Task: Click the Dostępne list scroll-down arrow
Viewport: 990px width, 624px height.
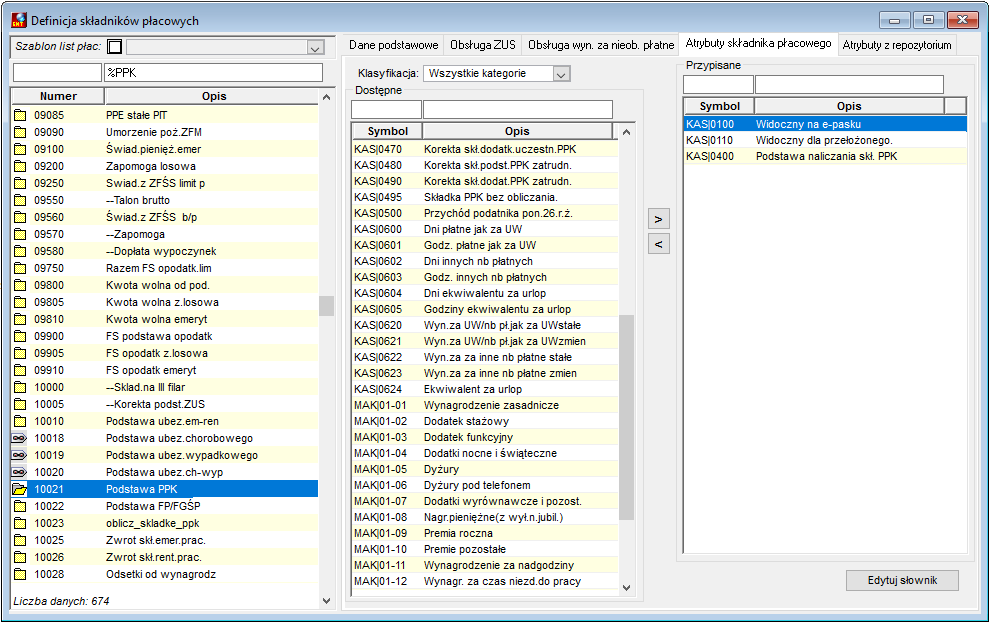Action: (x=626, y=587)
